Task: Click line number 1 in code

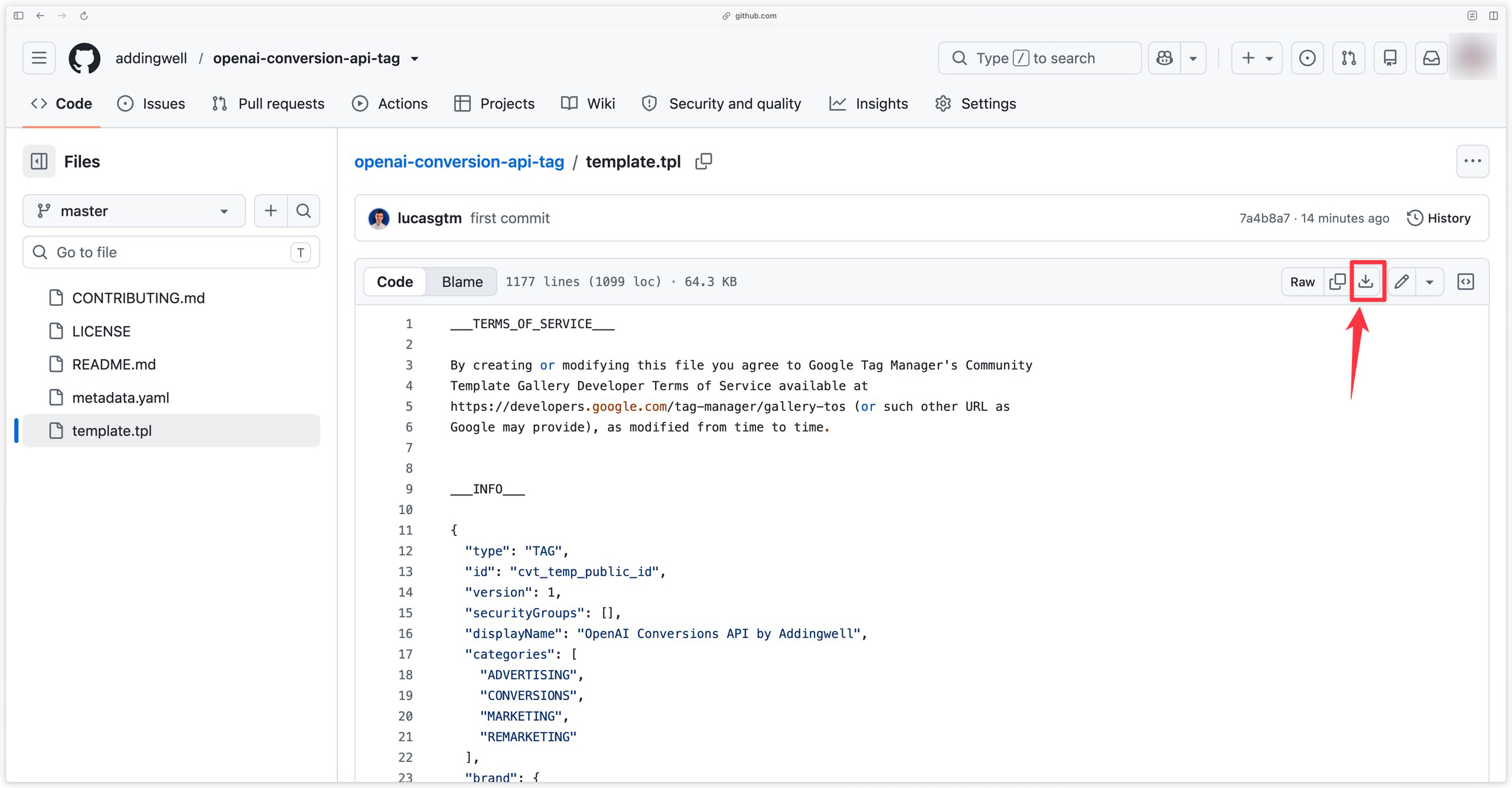Action: (409, 324)
